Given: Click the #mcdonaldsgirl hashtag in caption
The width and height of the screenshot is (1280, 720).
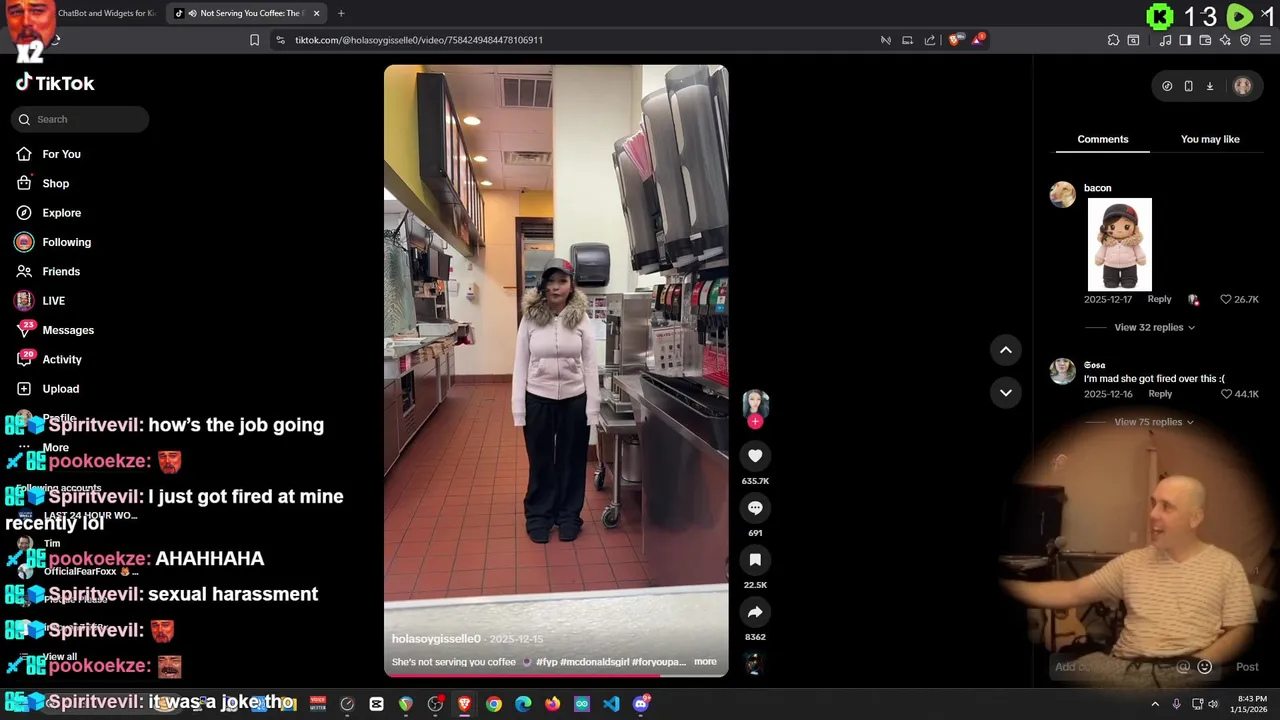Looking at the screenshot, I should (x=595, y=662).
